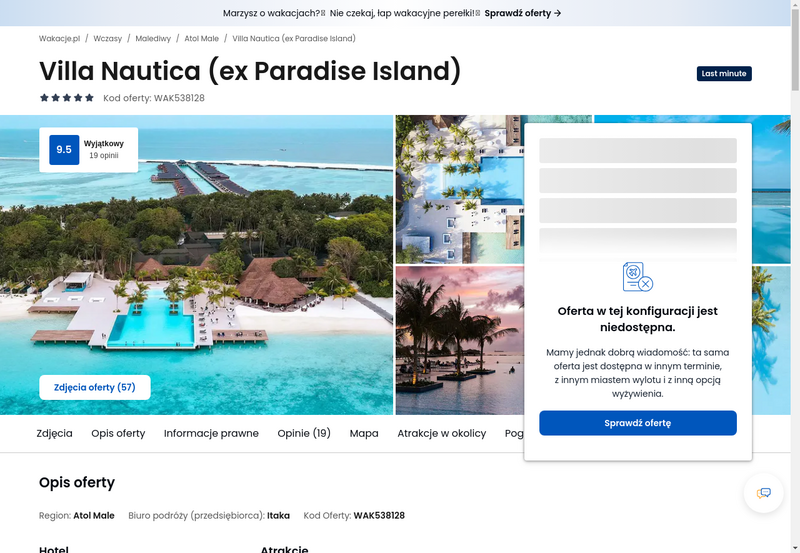Open the Informacje prawne tab
Viewport: 800px width, 553px height.
click(x=211, y=433)
